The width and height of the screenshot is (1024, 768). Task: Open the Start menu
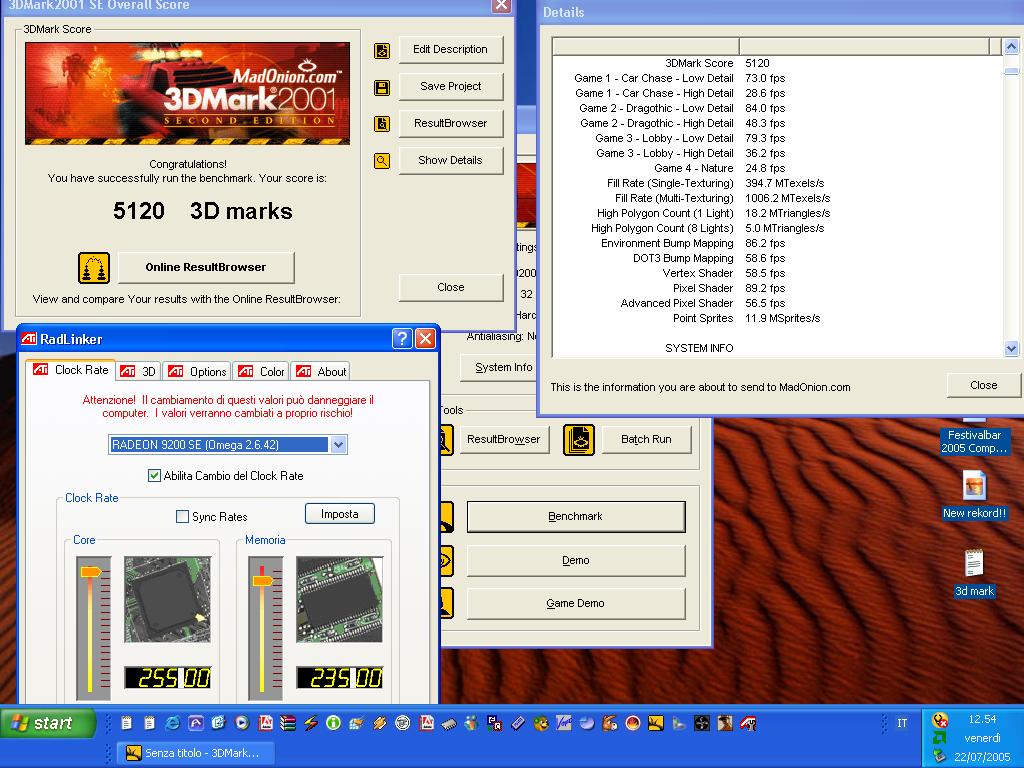[x=47, y=723]
